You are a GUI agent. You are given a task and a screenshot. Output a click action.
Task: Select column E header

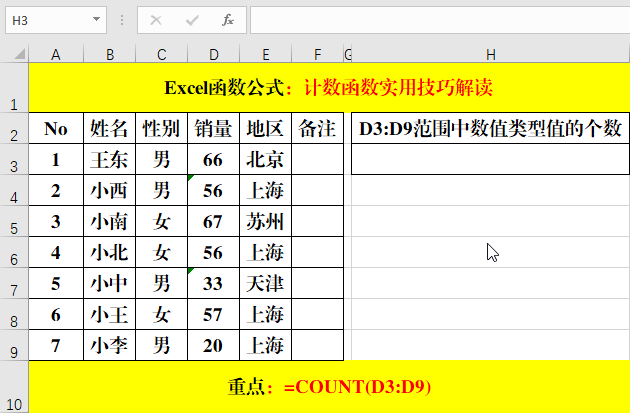click(x=266, y=54)
